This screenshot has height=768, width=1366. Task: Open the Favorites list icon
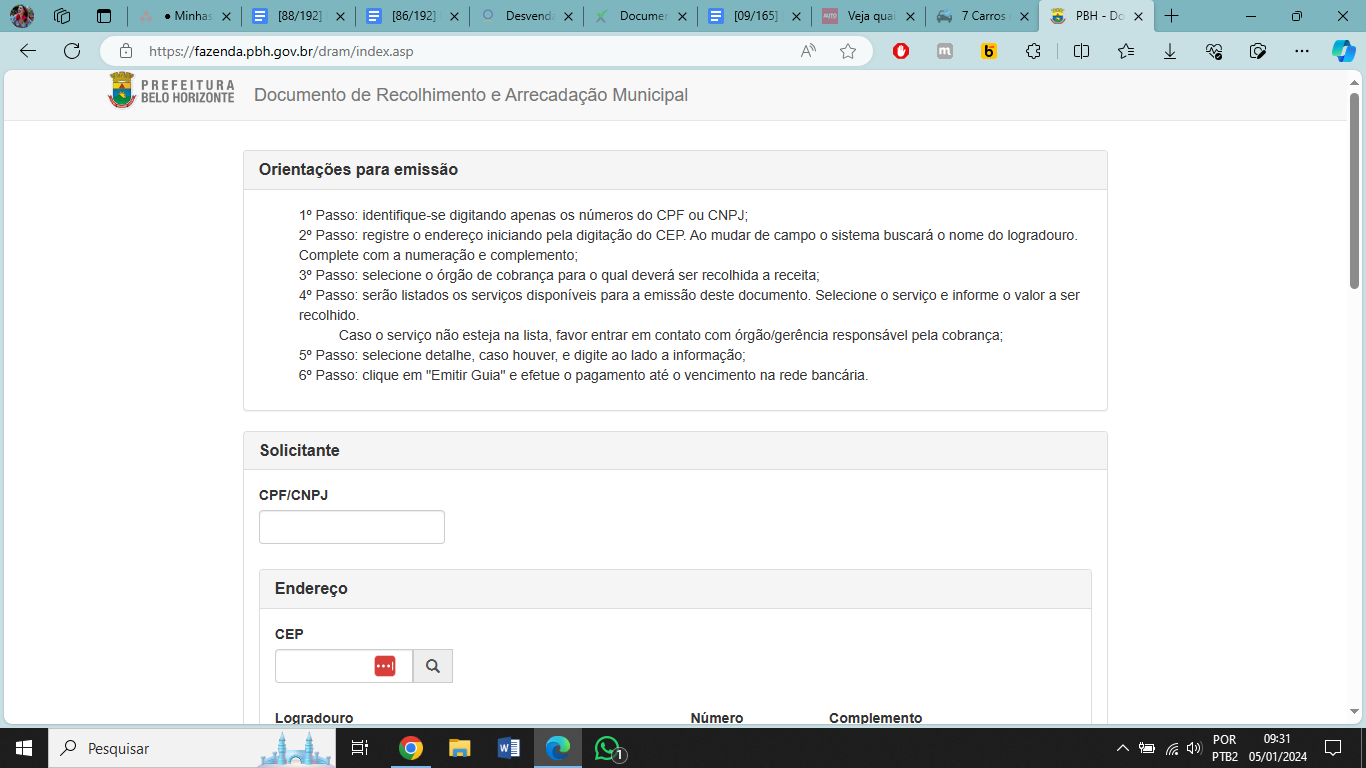point(1126,51)
